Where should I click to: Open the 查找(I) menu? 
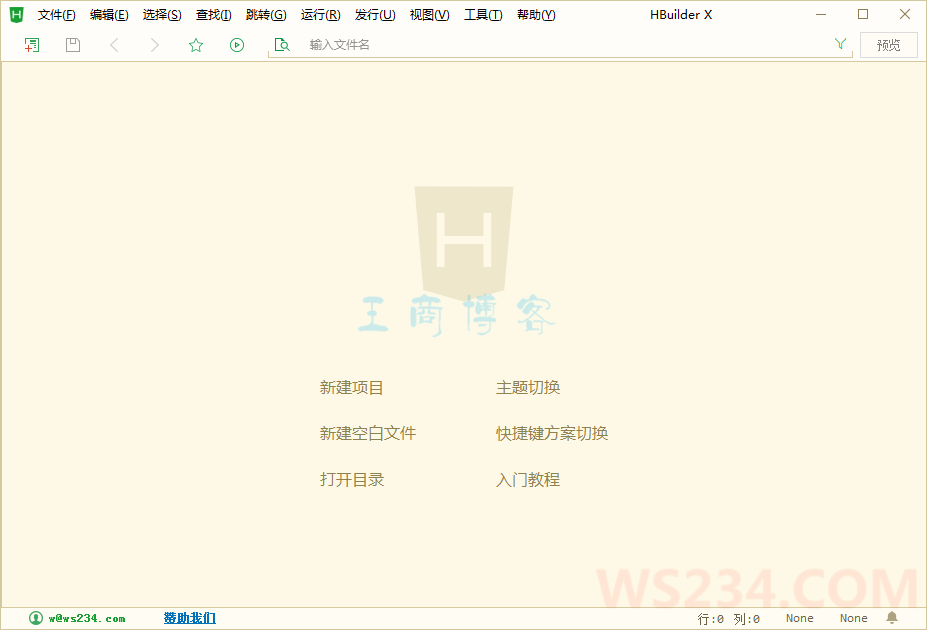pos(213,15)
